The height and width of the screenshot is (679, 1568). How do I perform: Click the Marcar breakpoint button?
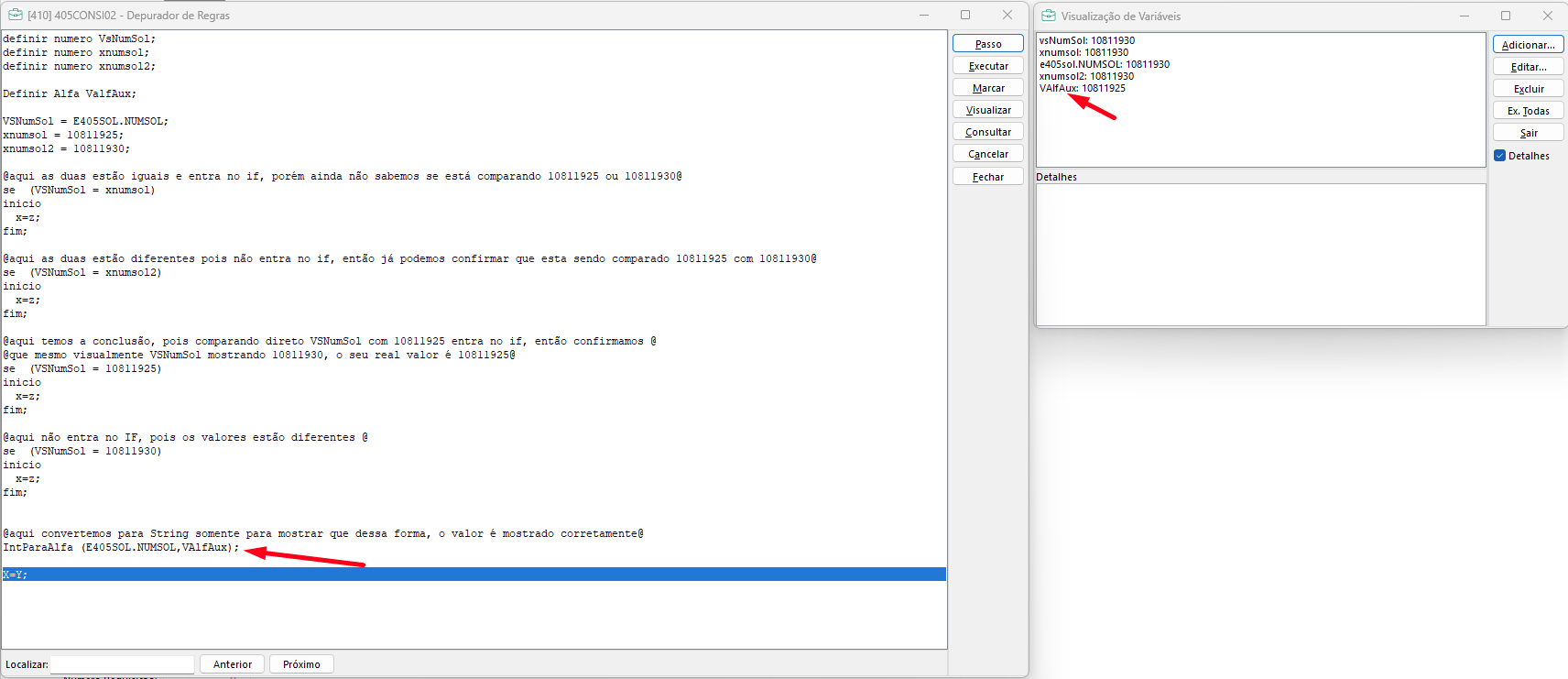[987, 88]
